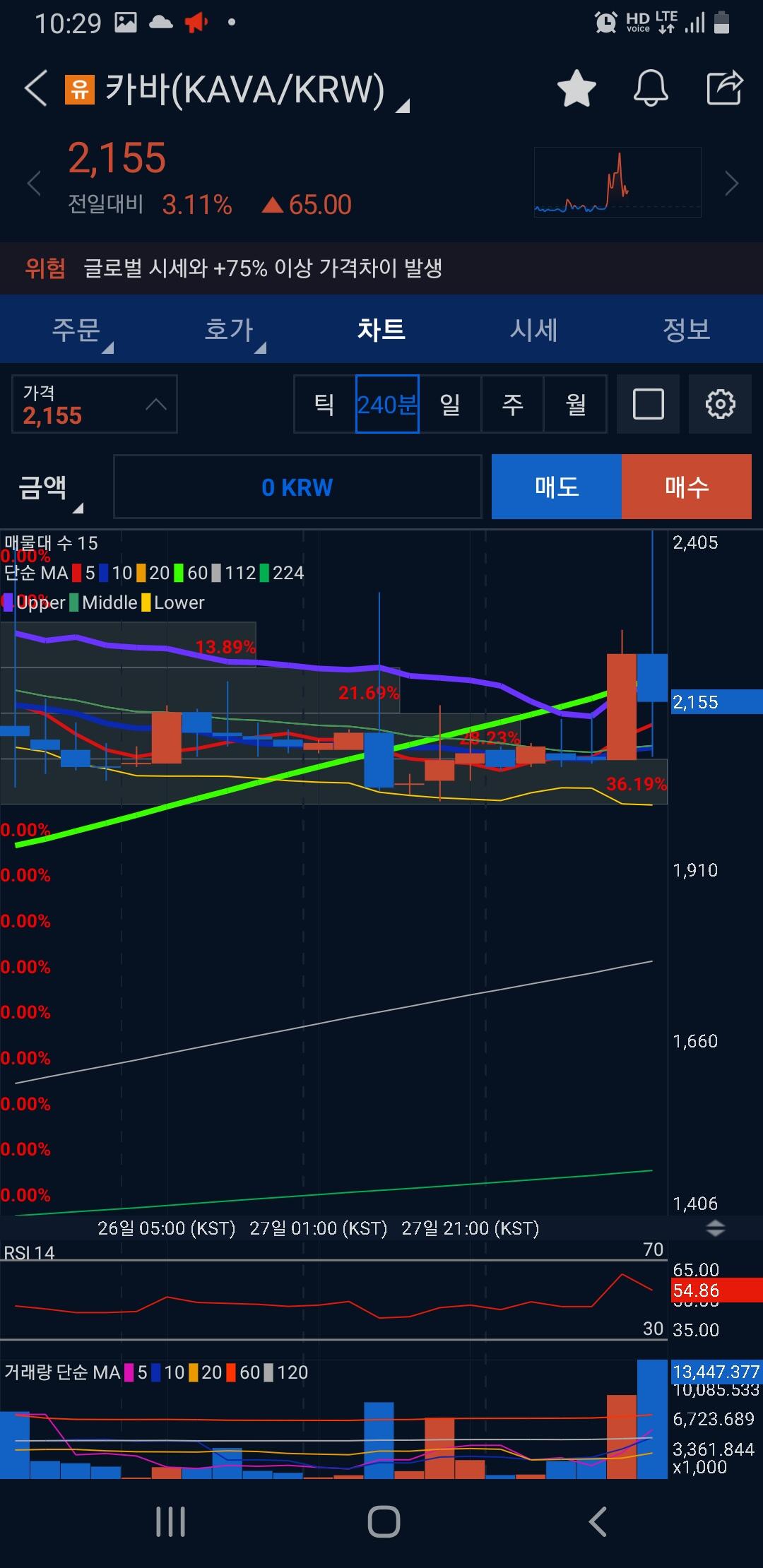Tap the latest blue volume bar
Image resolution: width=763 pixels, height=1568 pixels.
(x=652, y=1419)
